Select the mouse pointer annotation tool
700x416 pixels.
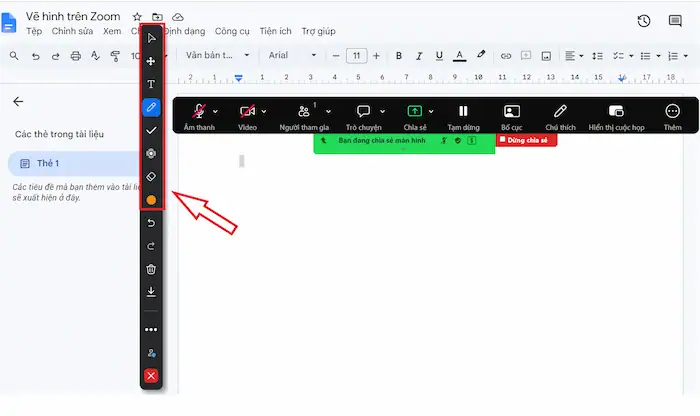(151, 38)
